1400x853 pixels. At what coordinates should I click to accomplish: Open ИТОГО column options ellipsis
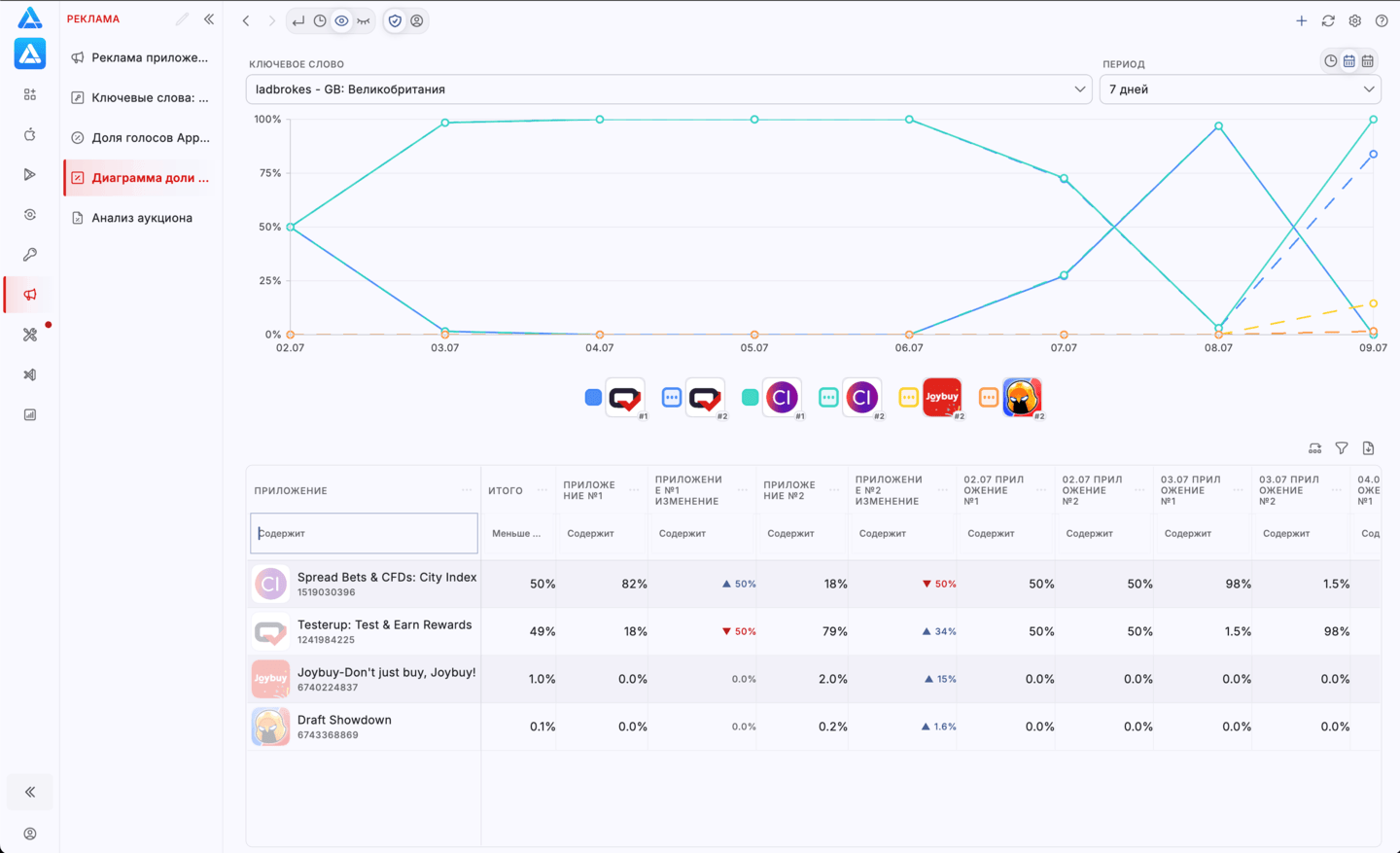(542, 490)
